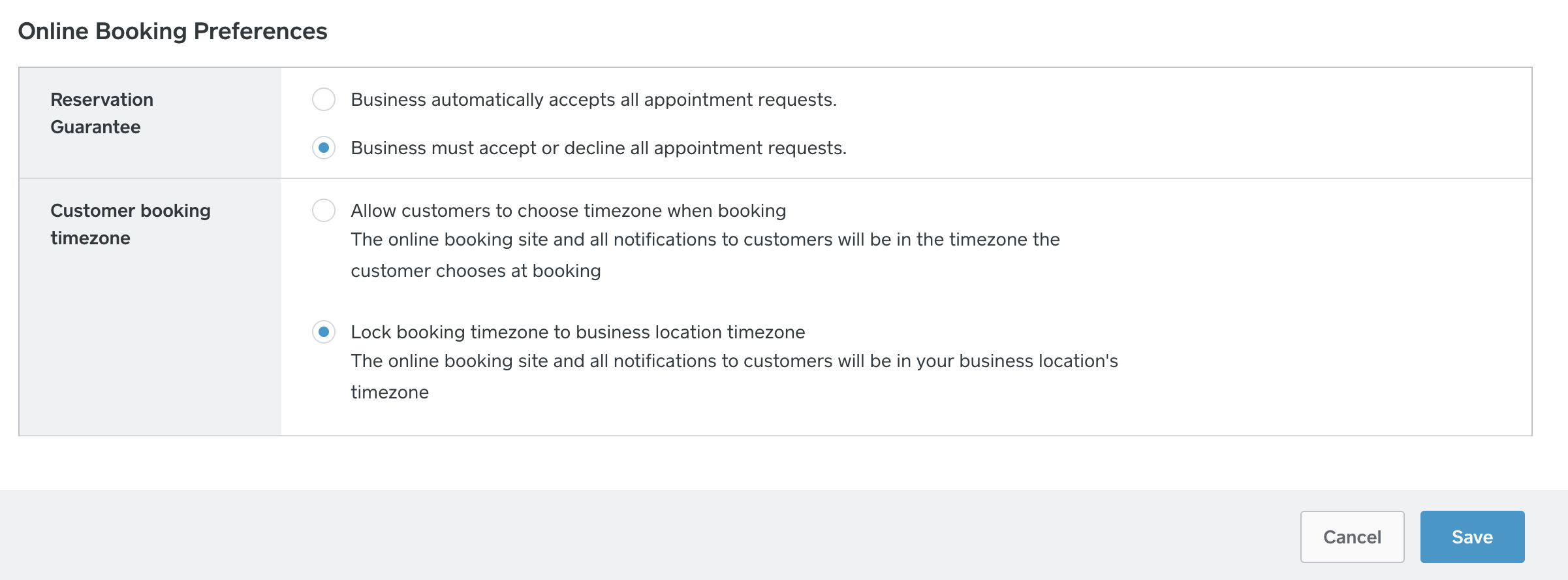Screen dimensions: 1568x580
Task: Click the 'Business automatically accepts all appointment requests' label
Action: (x=593, y=100)
